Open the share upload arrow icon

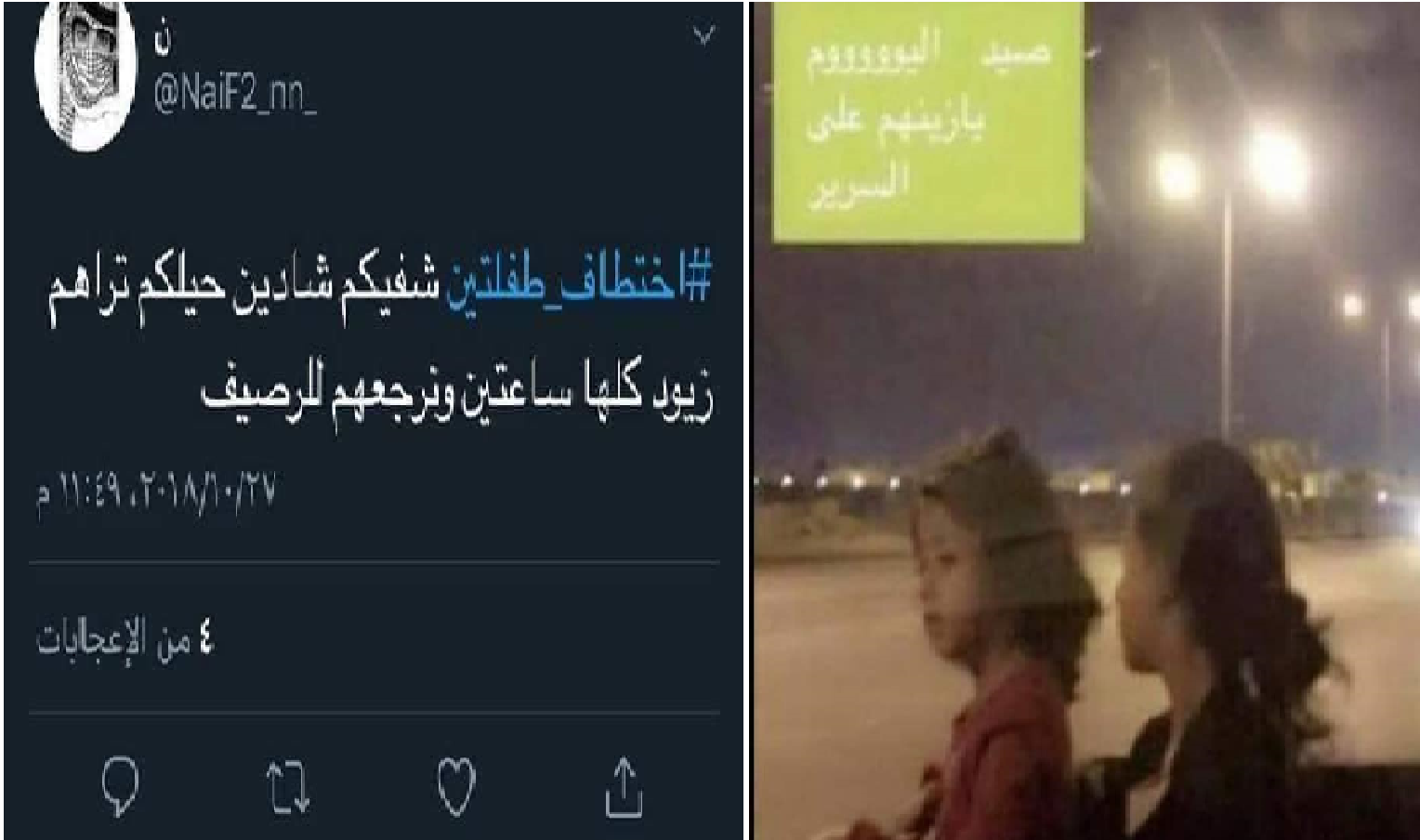(625, 786)
